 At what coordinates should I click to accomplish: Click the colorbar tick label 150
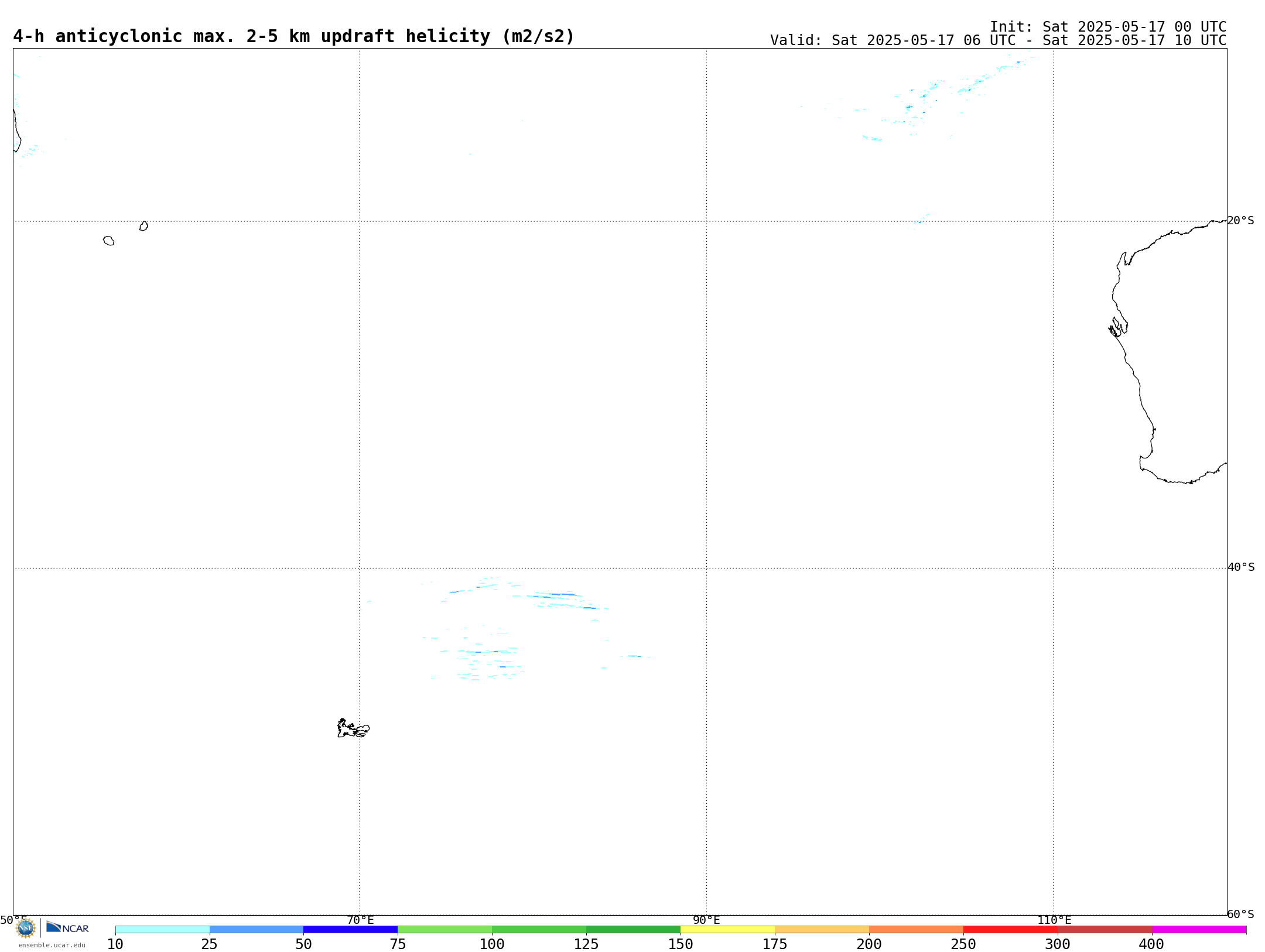(x=681, y=944)
